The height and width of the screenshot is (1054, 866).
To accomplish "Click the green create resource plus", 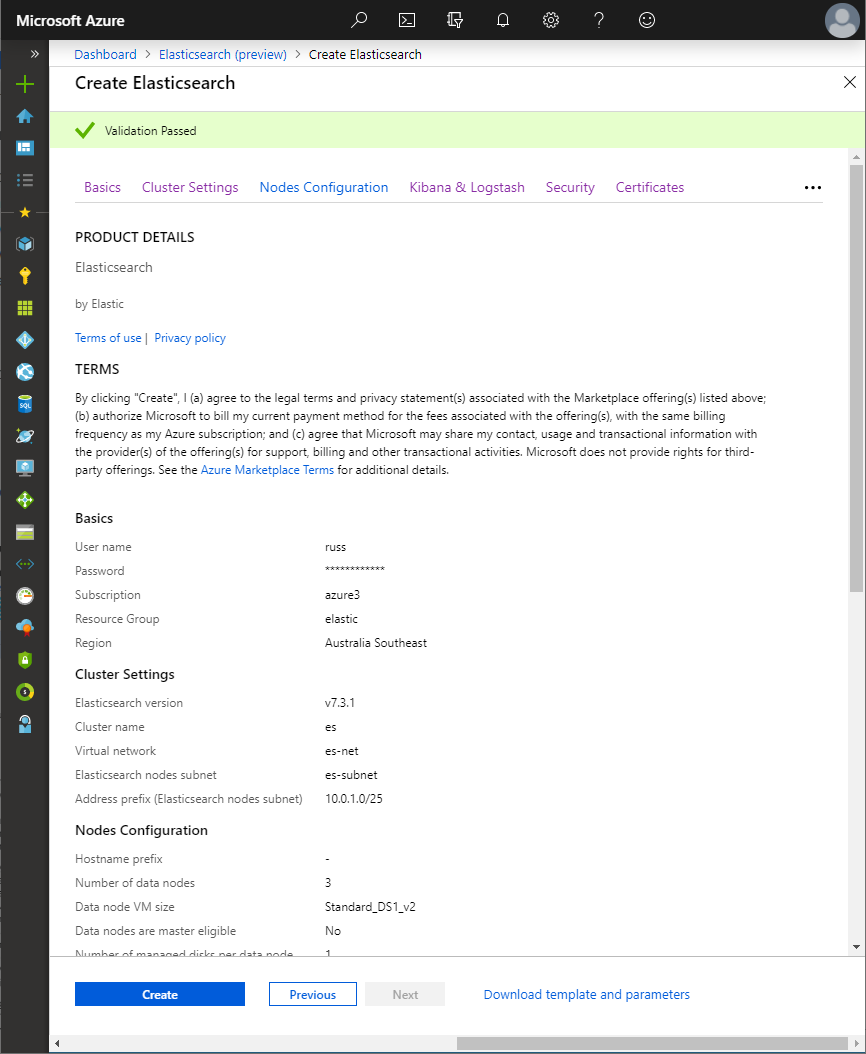I will tap(25, 84).
